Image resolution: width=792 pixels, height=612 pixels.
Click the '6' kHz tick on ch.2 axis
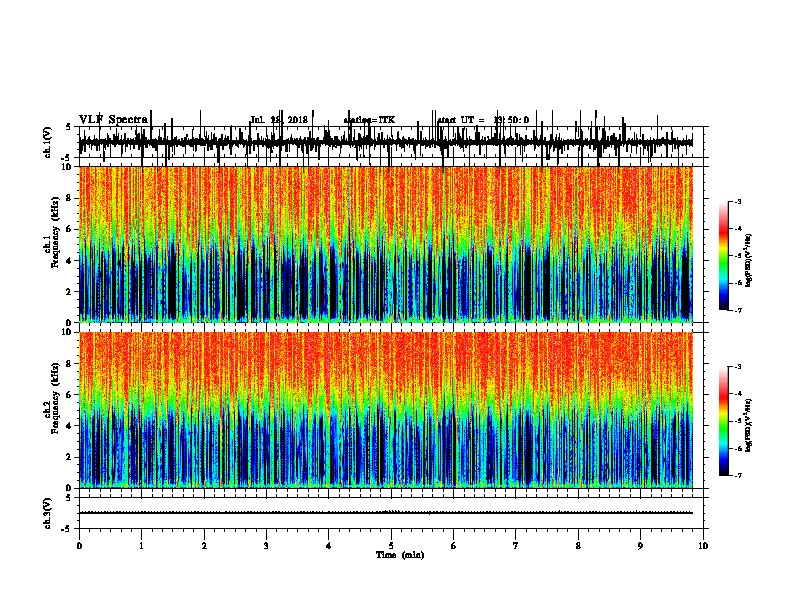point(70,395)
